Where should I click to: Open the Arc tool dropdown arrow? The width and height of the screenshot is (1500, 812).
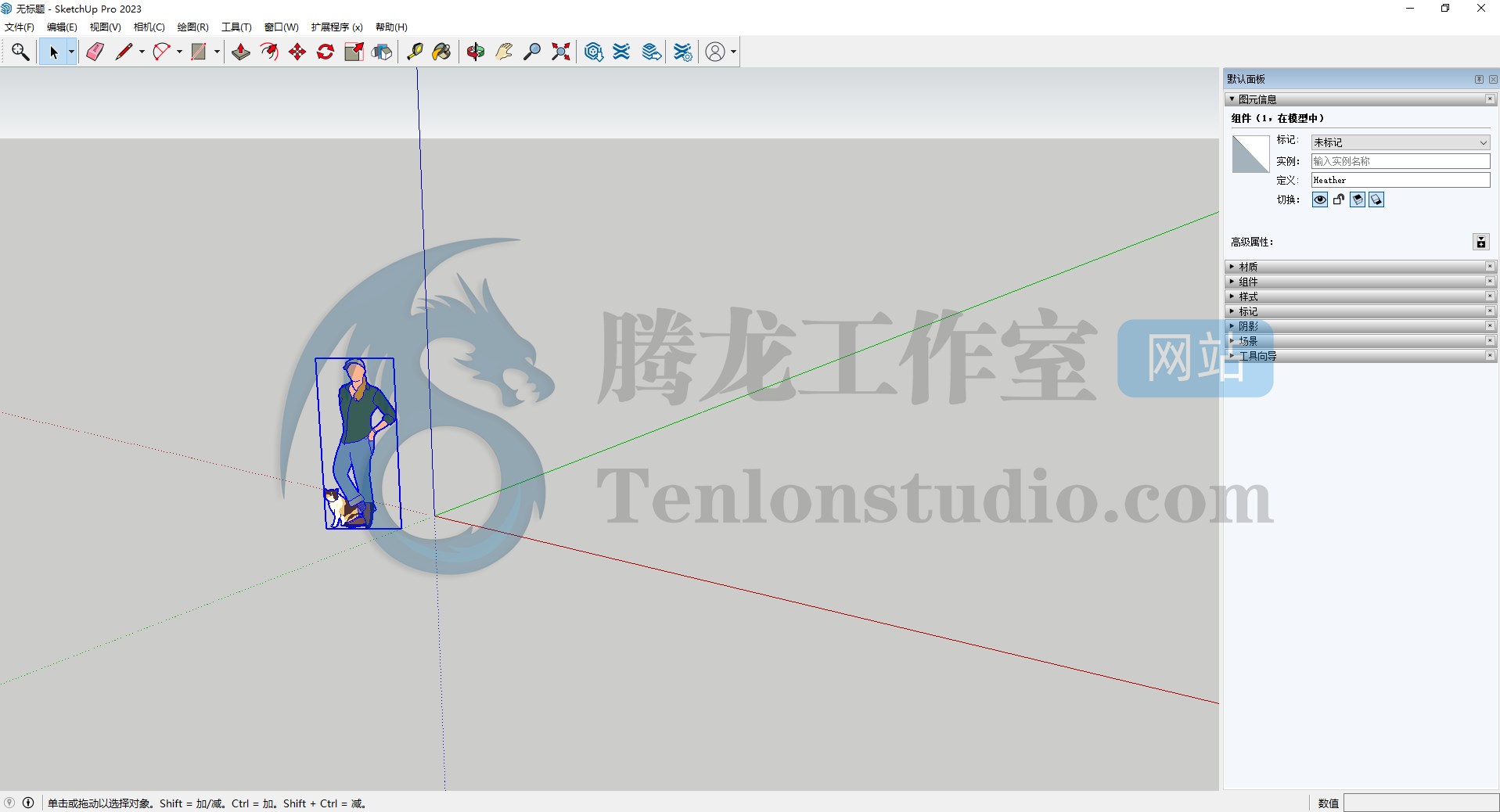tap(179, 52)
